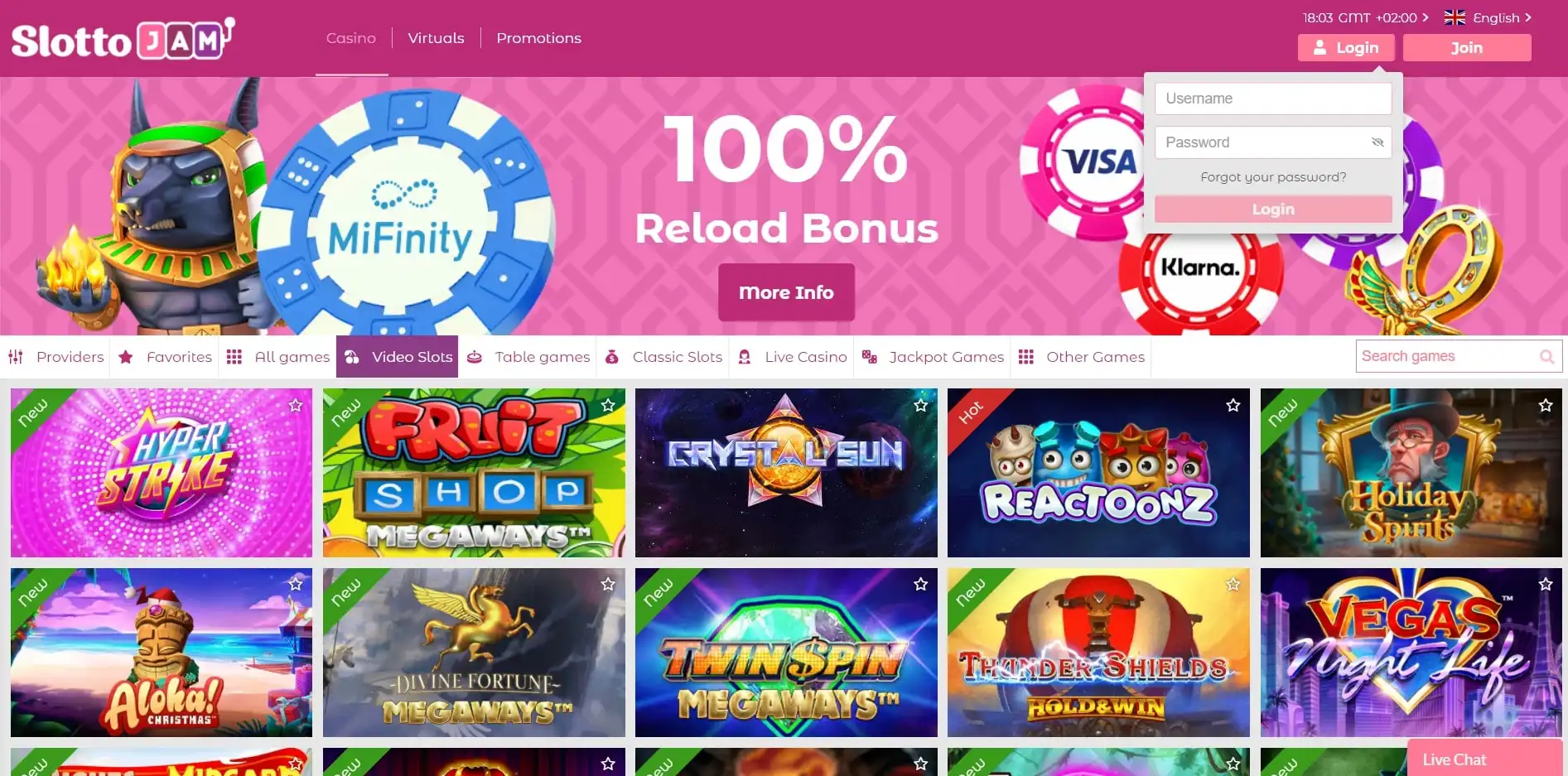Favorite the Vegas Night Life star

pyautogui.click(x=1545, y=584)
